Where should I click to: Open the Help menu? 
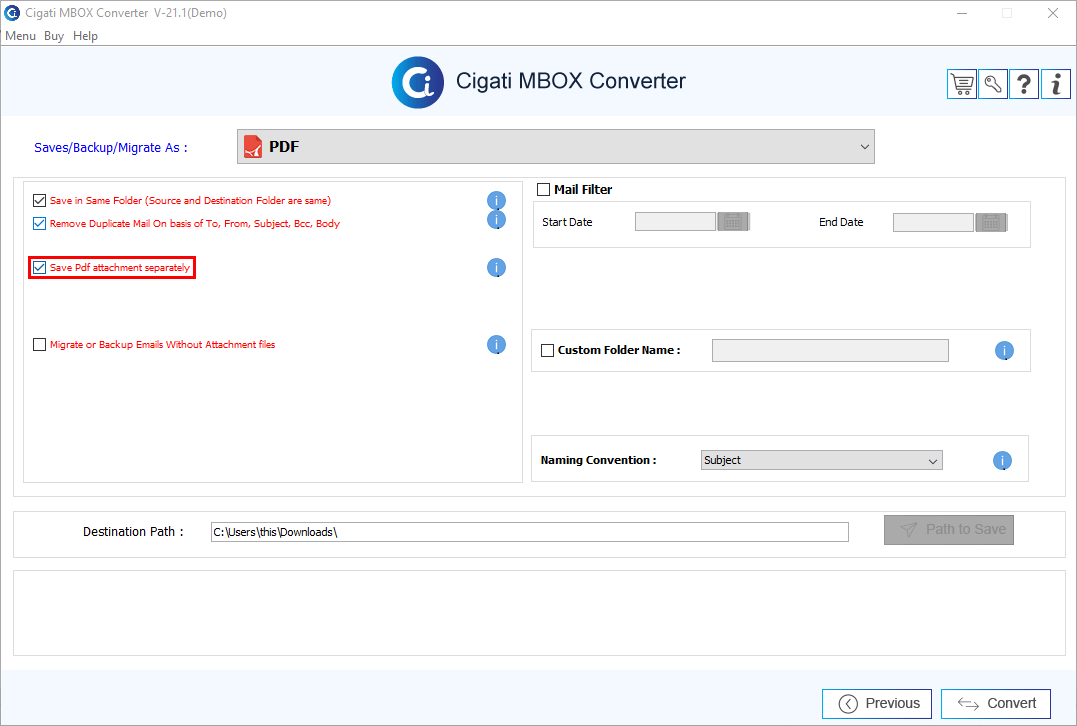pos(85,36)
